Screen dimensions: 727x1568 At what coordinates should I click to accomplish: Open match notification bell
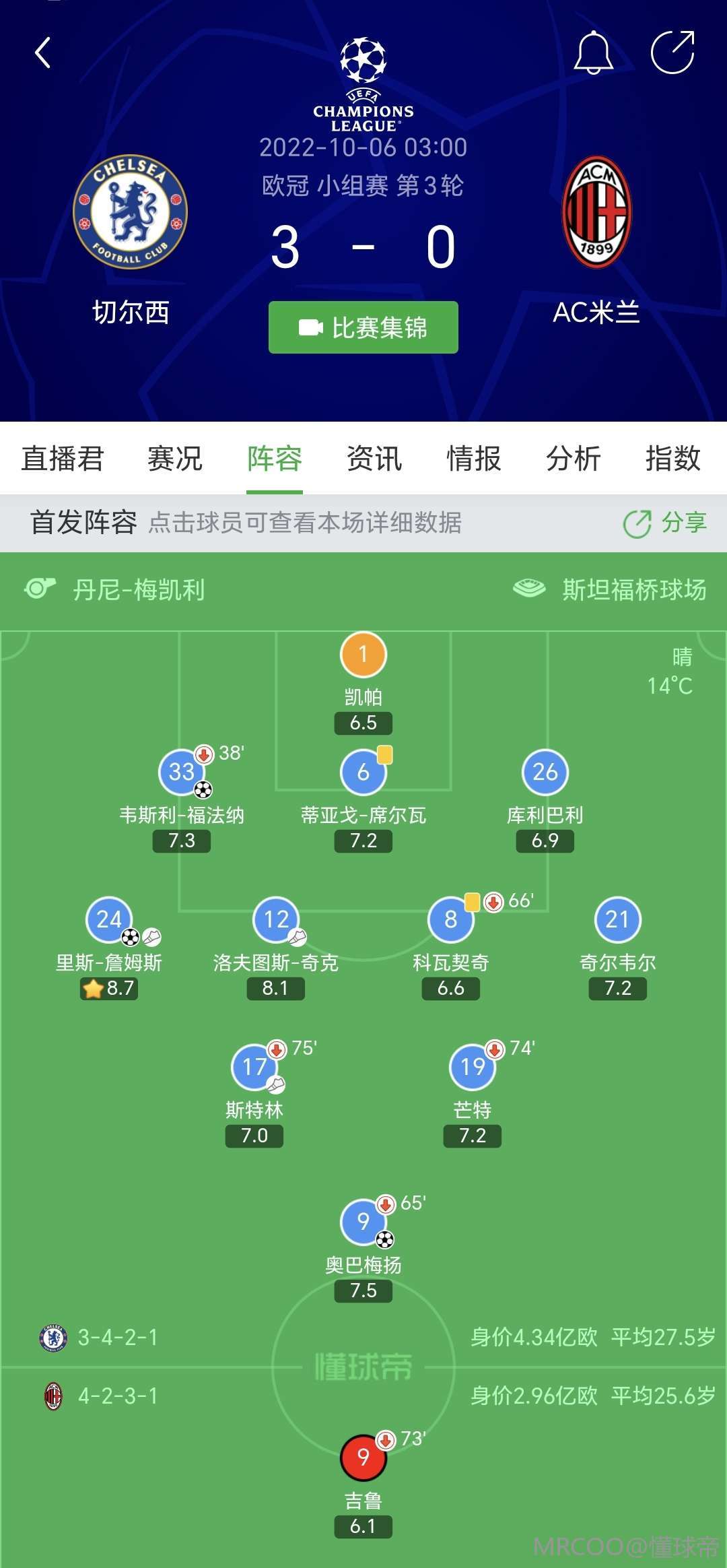(593, 53)
